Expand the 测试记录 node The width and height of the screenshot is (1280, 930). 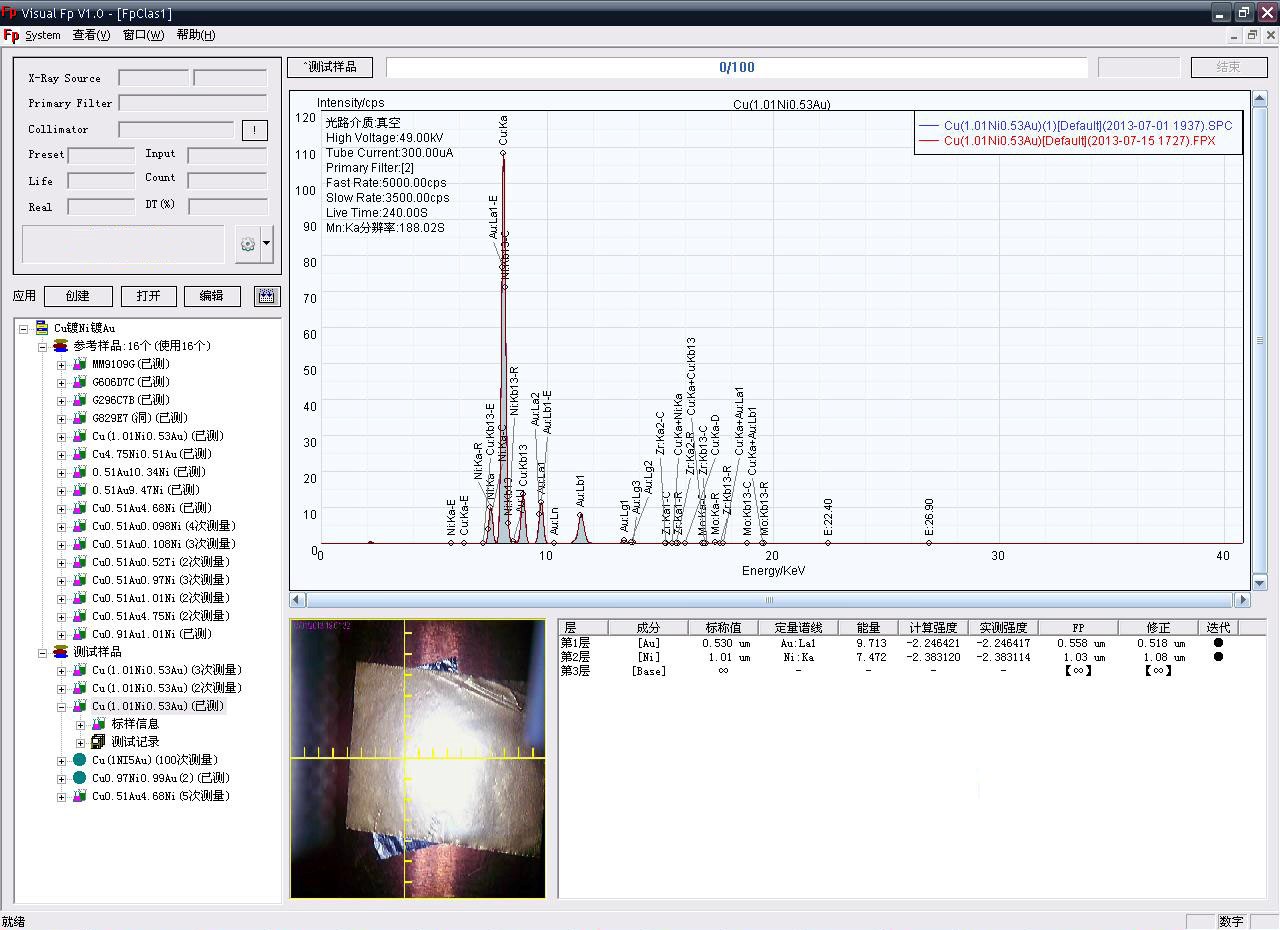[x=80, y=743]
